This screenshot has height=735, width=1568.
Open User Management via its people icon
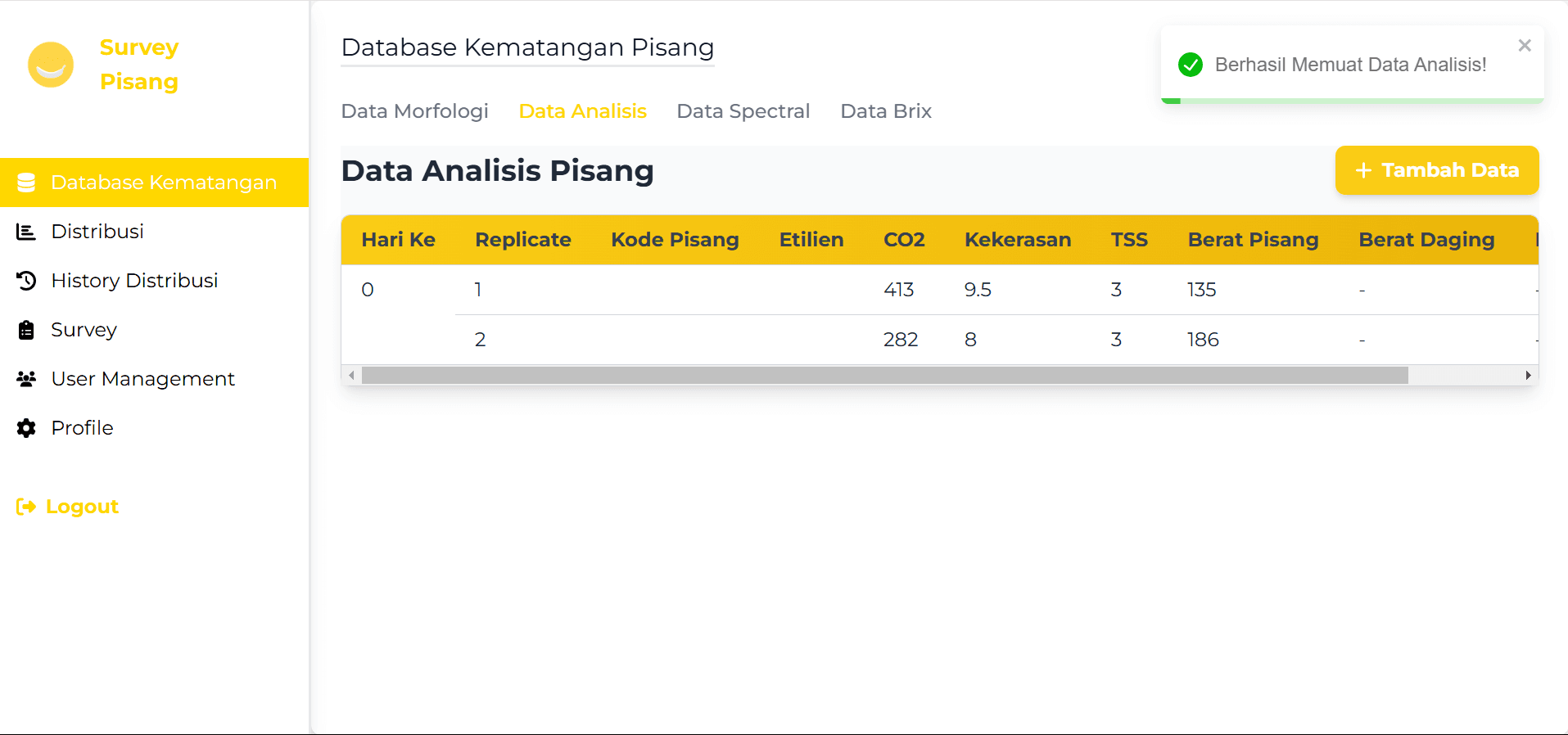click(x=25, y=378)
